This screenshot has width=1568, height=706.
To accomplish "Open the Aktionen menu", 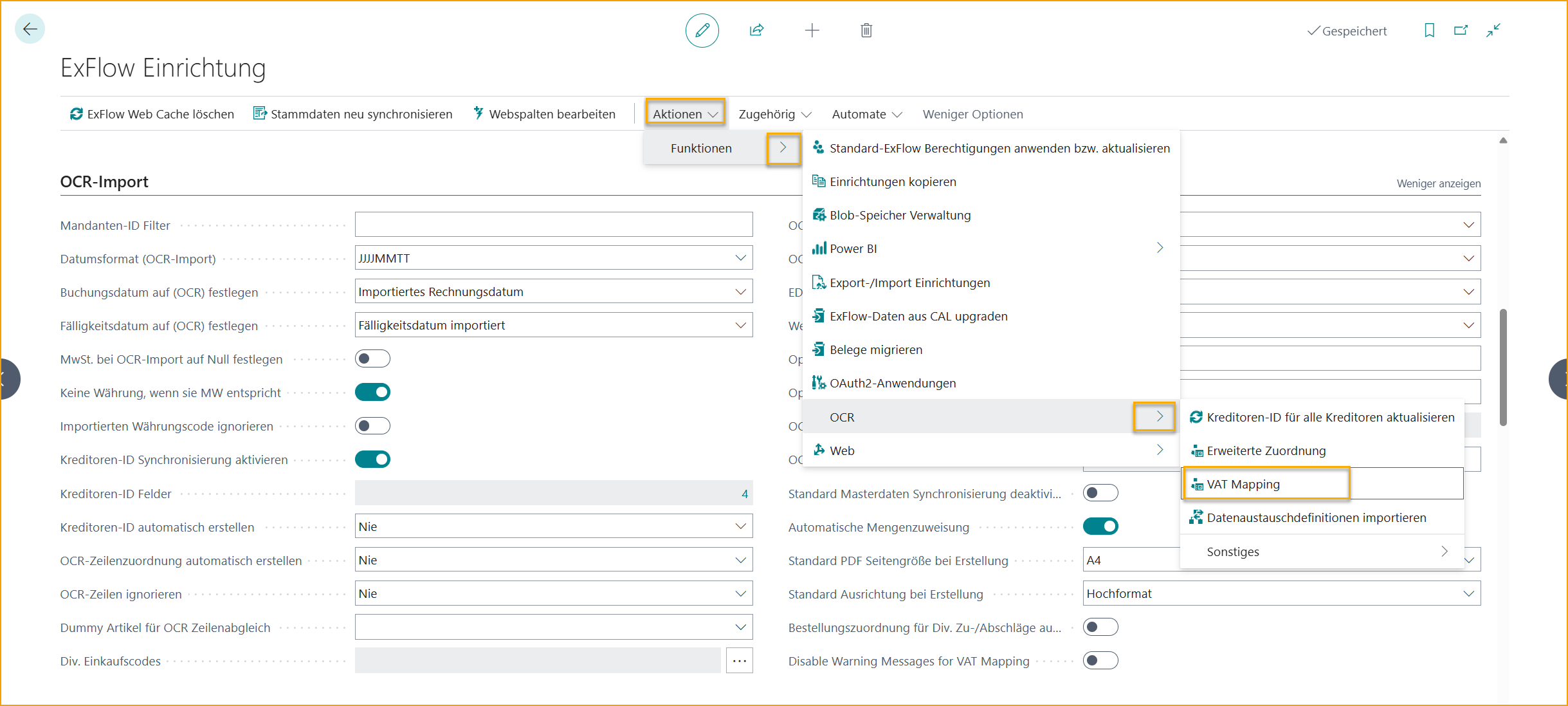I will (x=686, y=114).
